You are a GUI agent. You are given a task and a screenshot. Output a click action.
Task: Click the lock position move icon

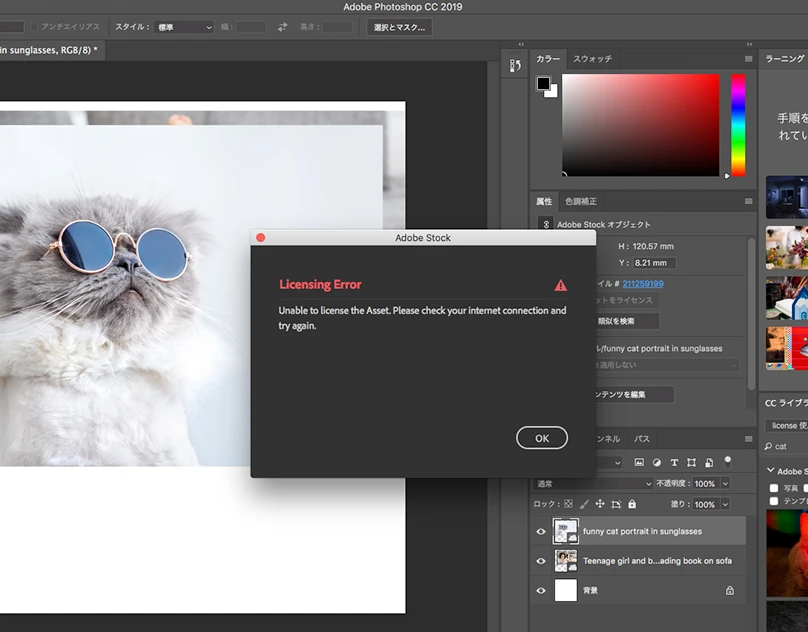coord(600,505)
